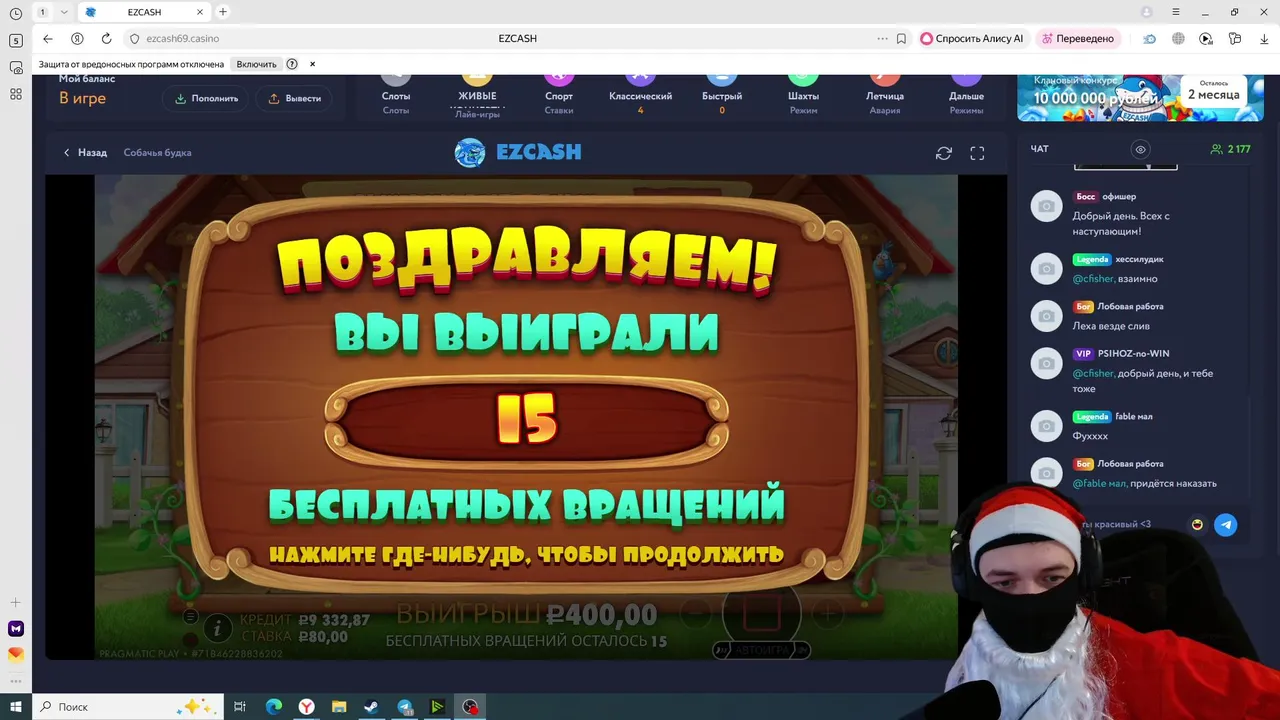1280x720 pixels.
Task: Toggle chat visibility eye icon
Action: click(1140, 149)
